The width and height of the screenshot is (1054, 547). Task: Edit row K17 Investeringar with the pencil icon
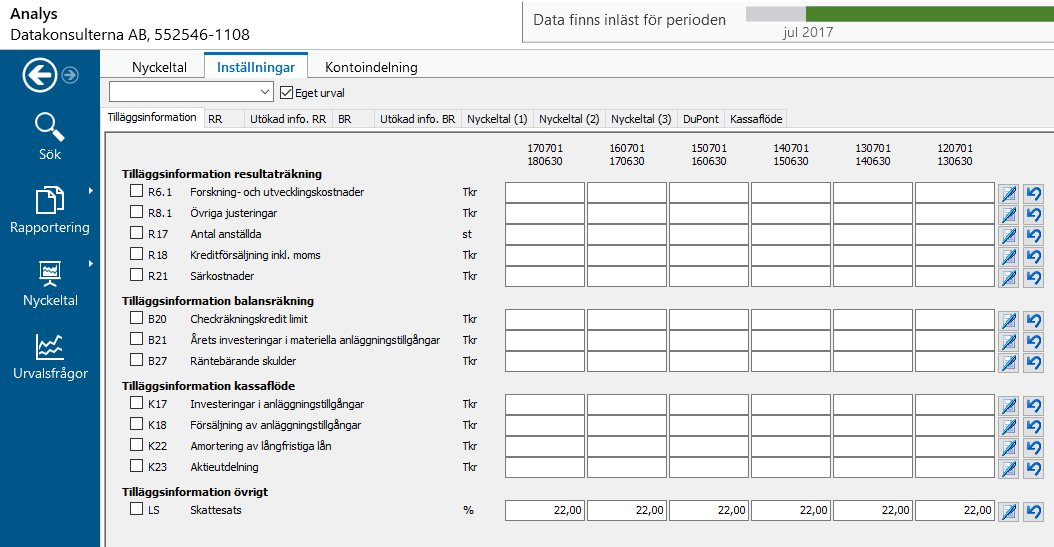click(1008, 405)
